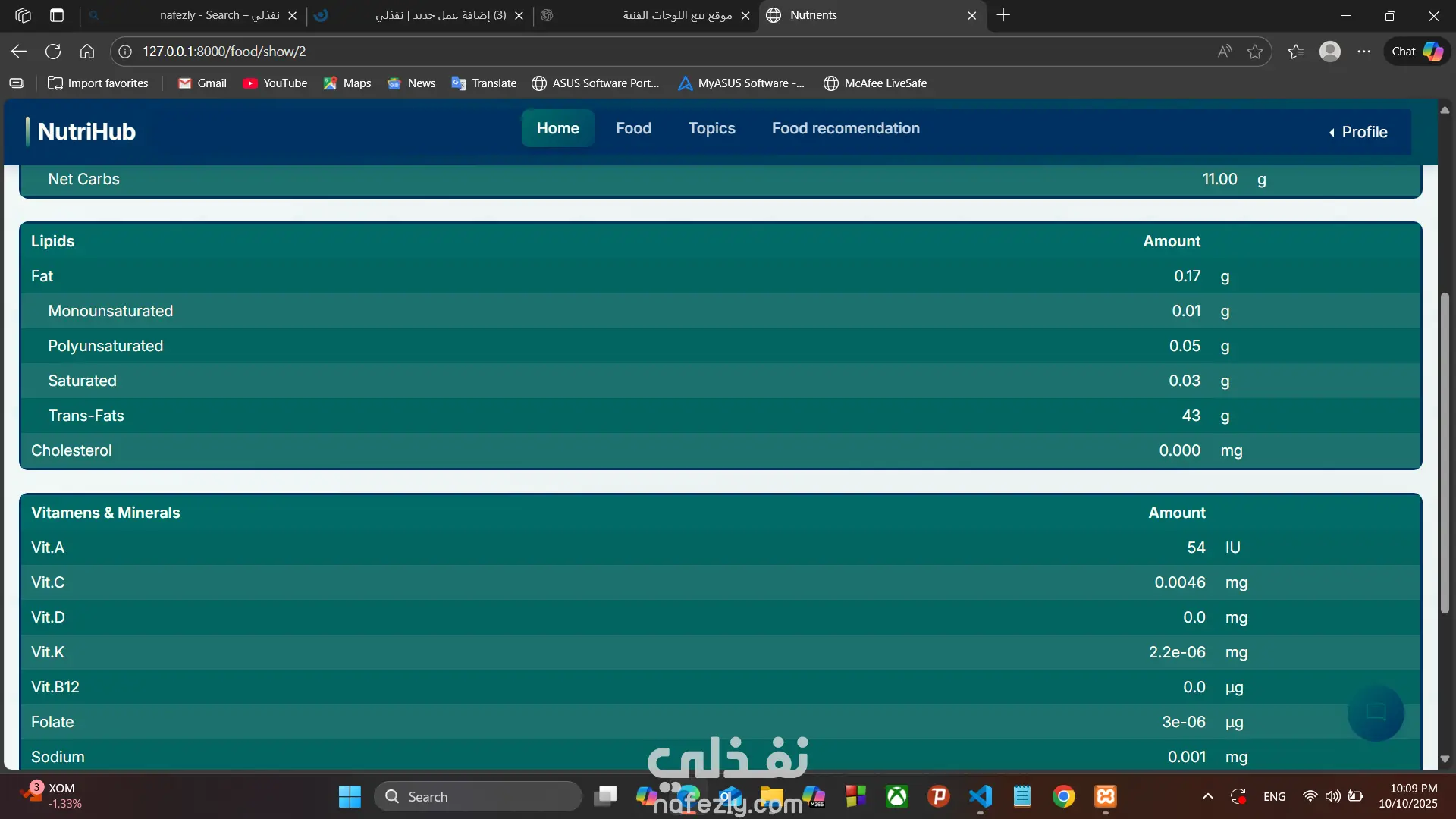Open the Visual Studio Code taskbar icon
Screen dimensions: 1456x819
click(x=981, y=796)
